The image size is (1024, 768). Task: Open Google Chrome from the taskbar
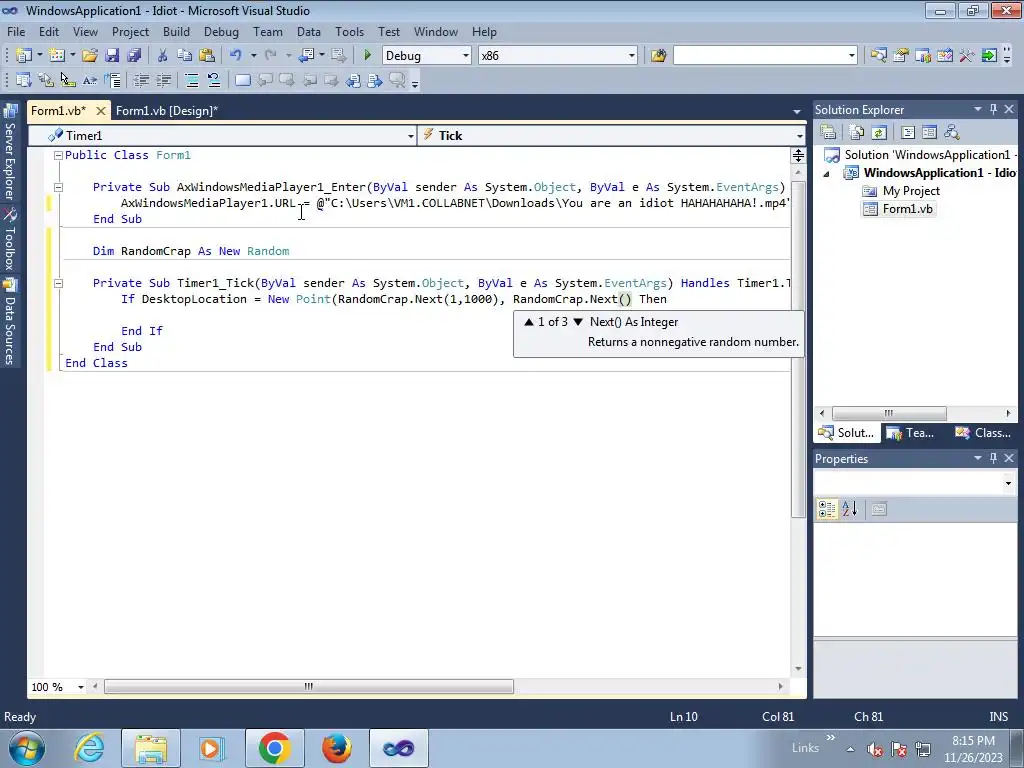point(274,748)
